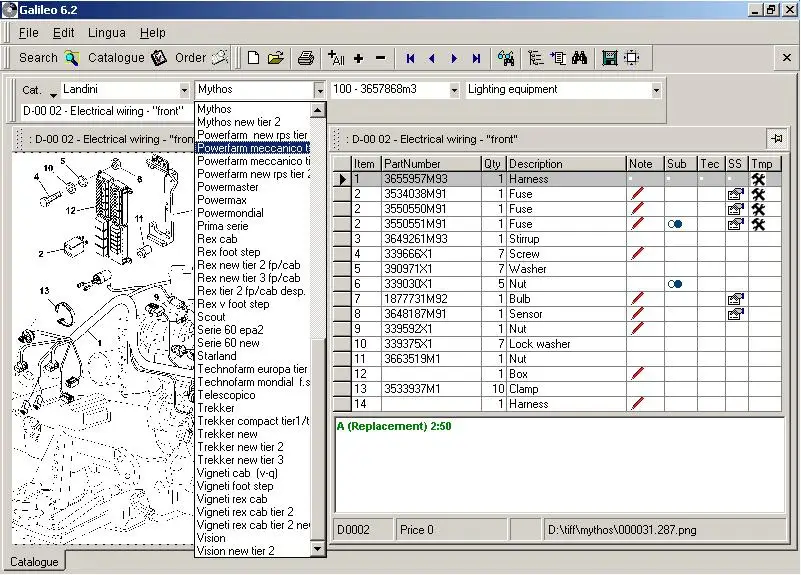Expand the Lighting equipment dropdown

pos(656,90)
